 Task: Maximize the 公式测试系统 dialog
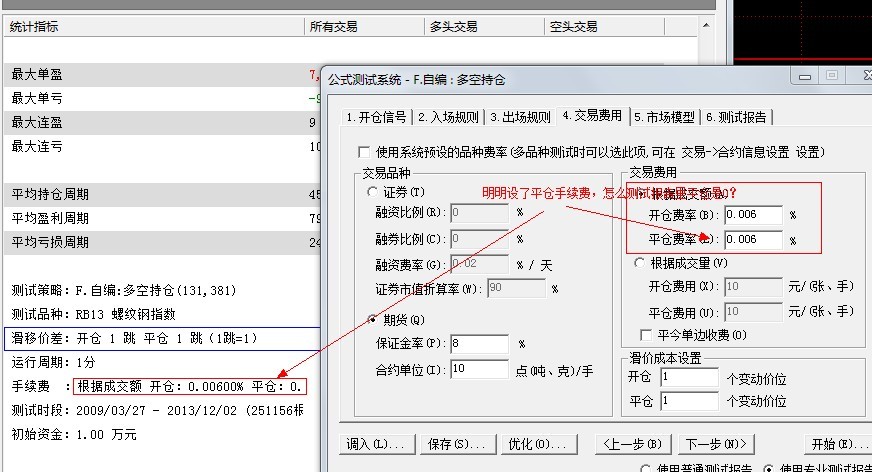[832, 76]
